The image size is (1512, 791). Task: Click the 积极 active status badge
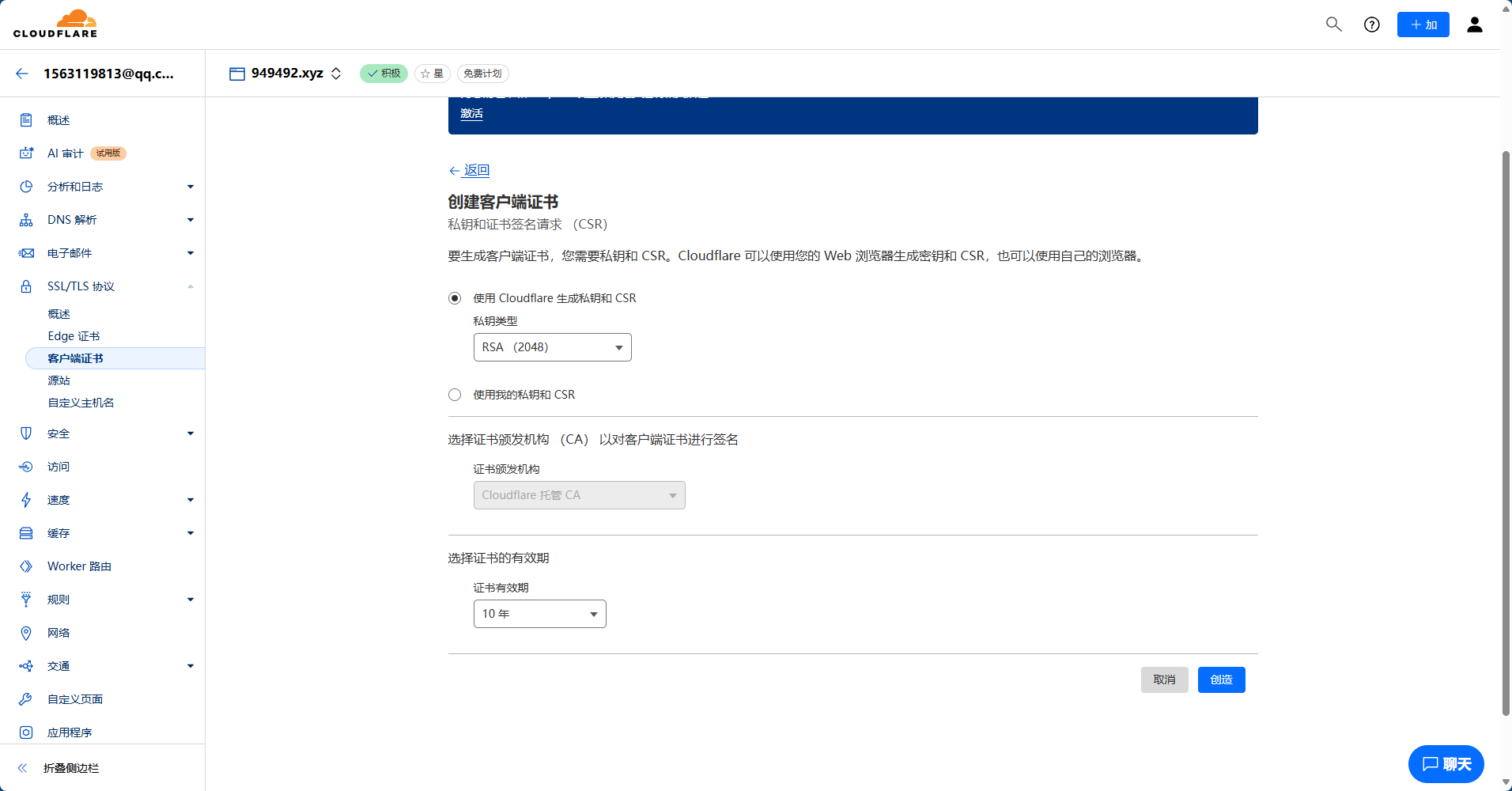384,74
